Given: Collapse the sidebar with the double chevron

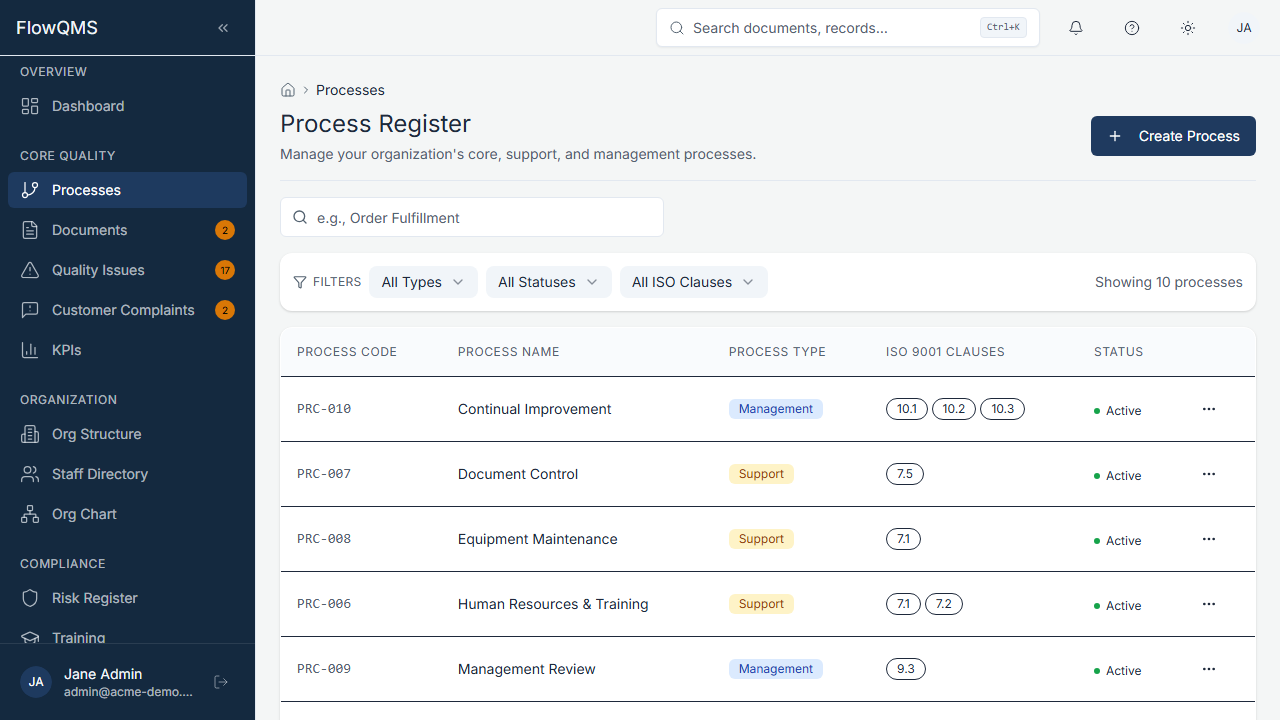Looking at the screenshot, I should tap(222, 27).
